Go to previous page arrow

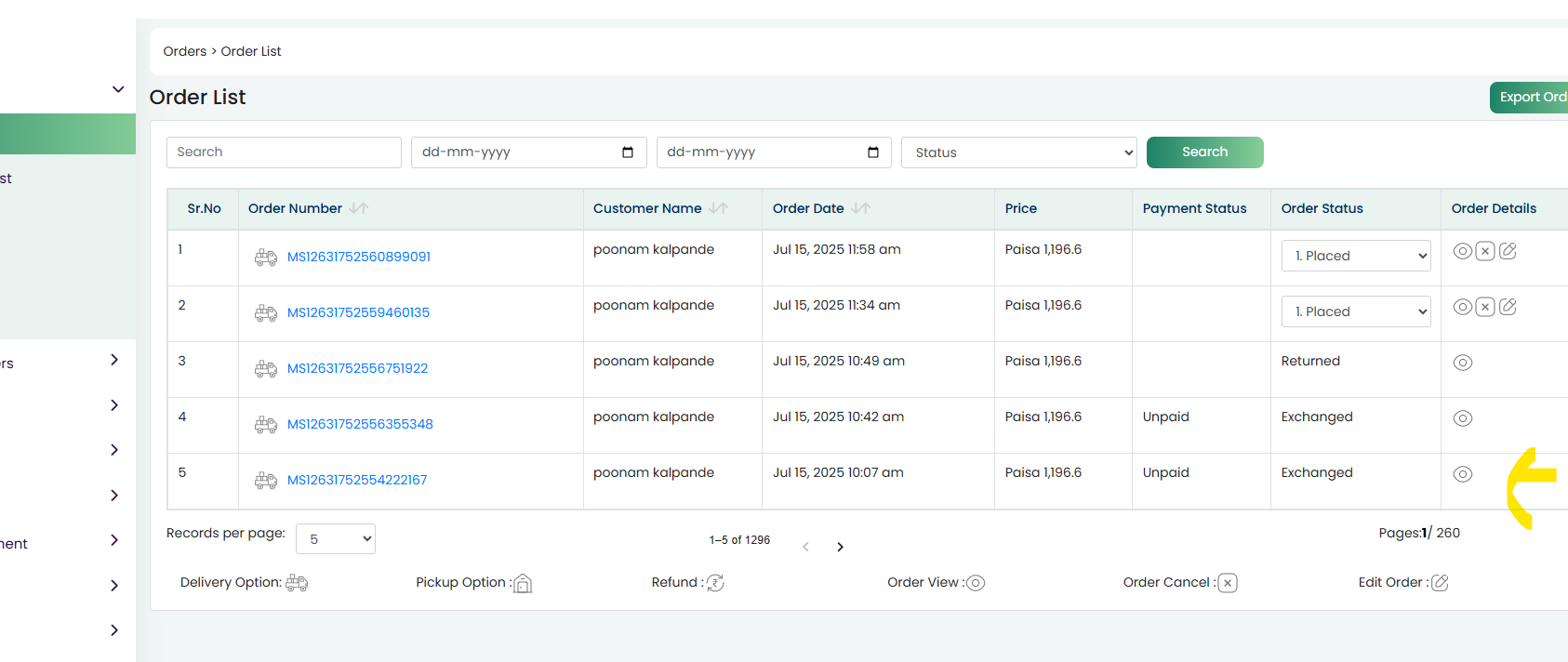[x=806, y=547]
